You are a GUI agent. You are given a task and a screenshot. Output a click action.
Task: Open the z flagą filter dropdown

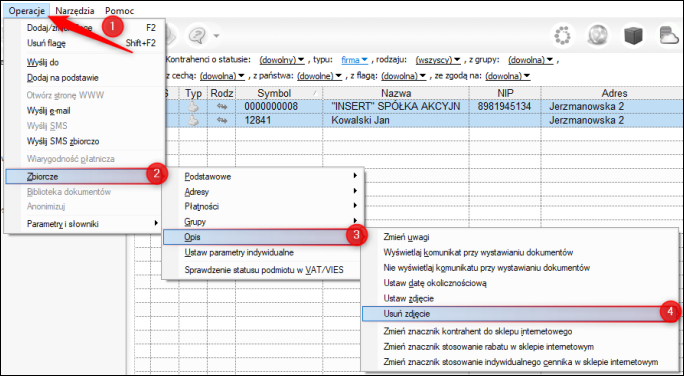point(404,76)
